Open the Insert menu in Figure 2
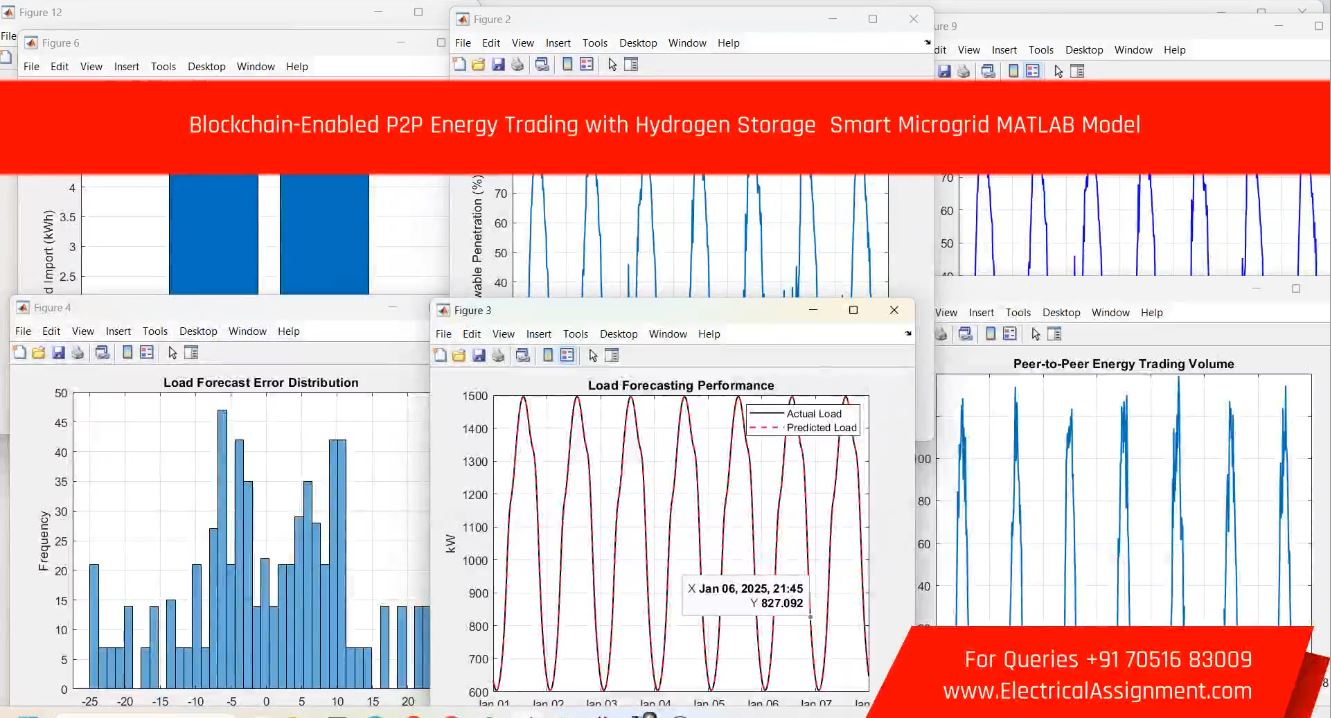The height and width of the screenshot is (718, 1331). 558,43
